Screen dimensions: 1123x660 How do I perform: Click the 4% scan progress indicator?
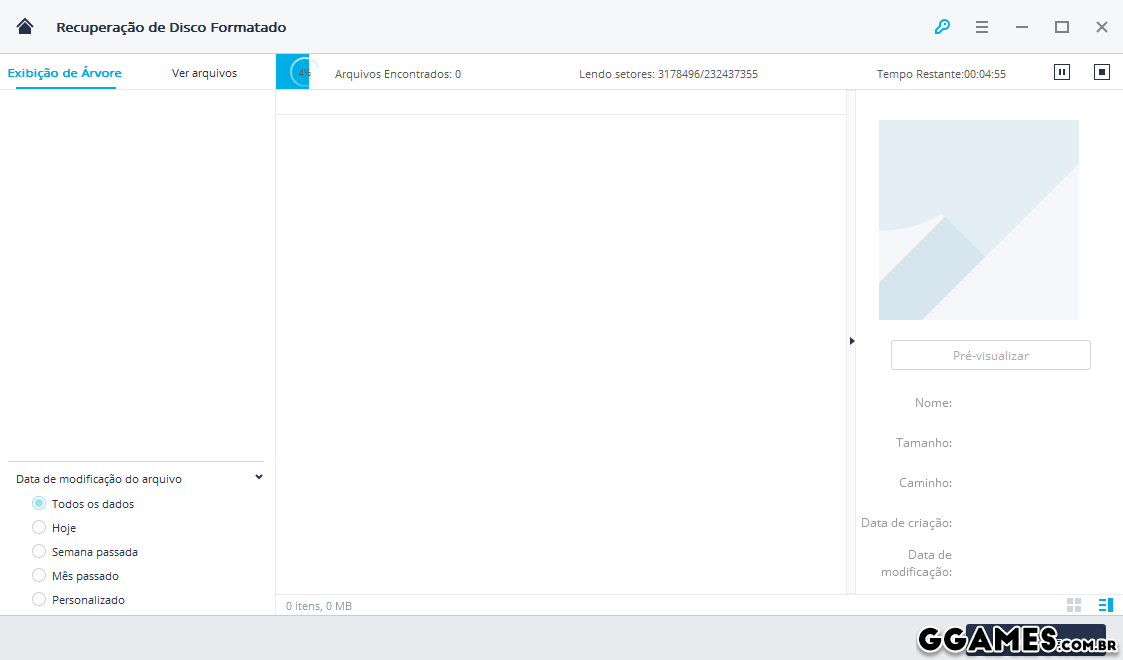302,73
